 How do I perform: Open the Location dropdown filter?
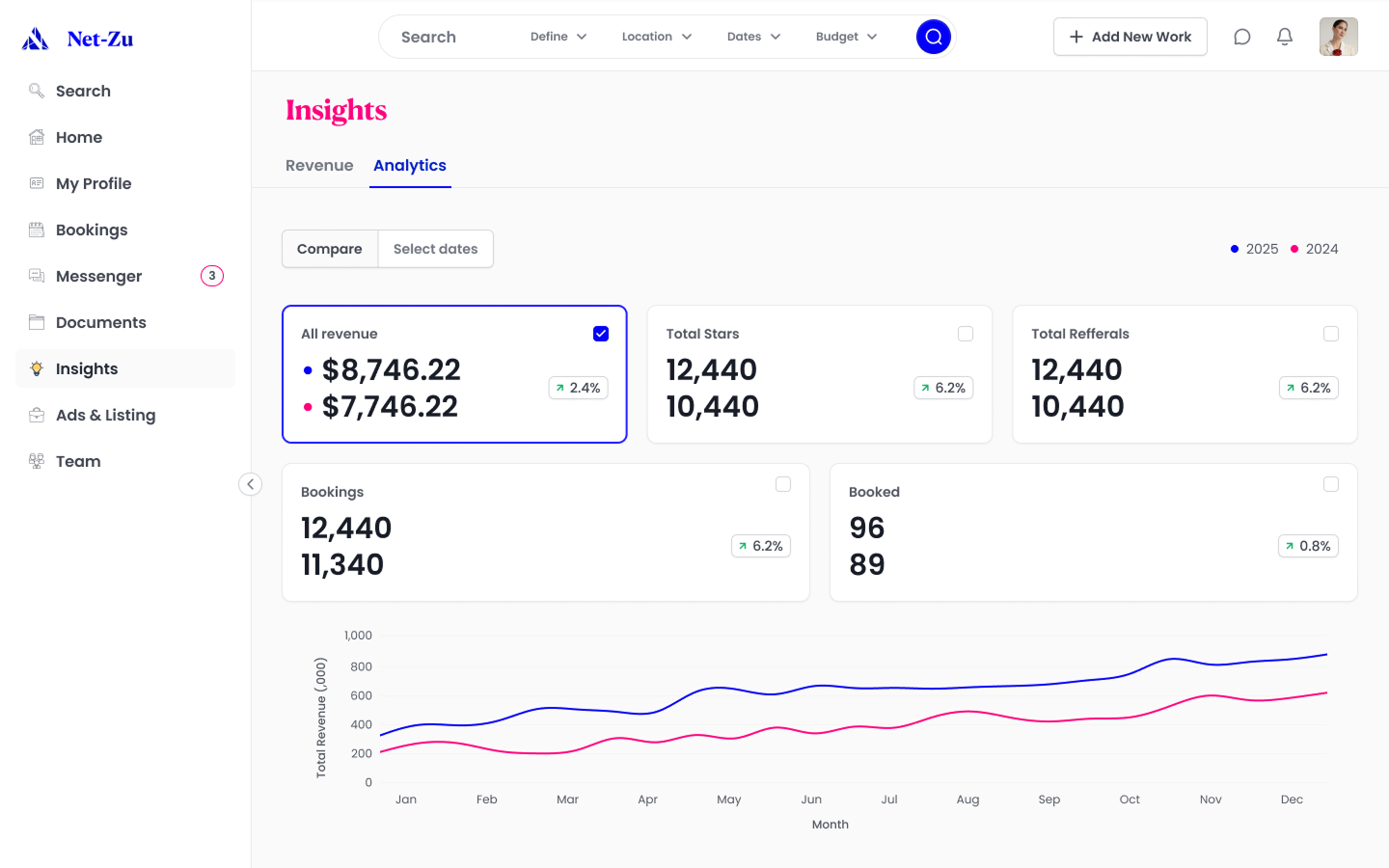(657, 37)
